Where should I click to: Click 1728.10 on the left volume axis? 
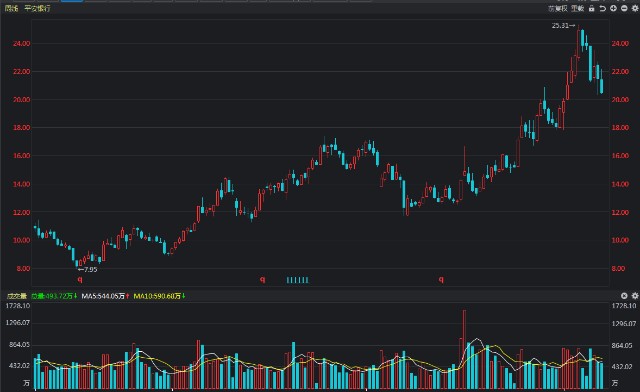[x=18, y=306]
